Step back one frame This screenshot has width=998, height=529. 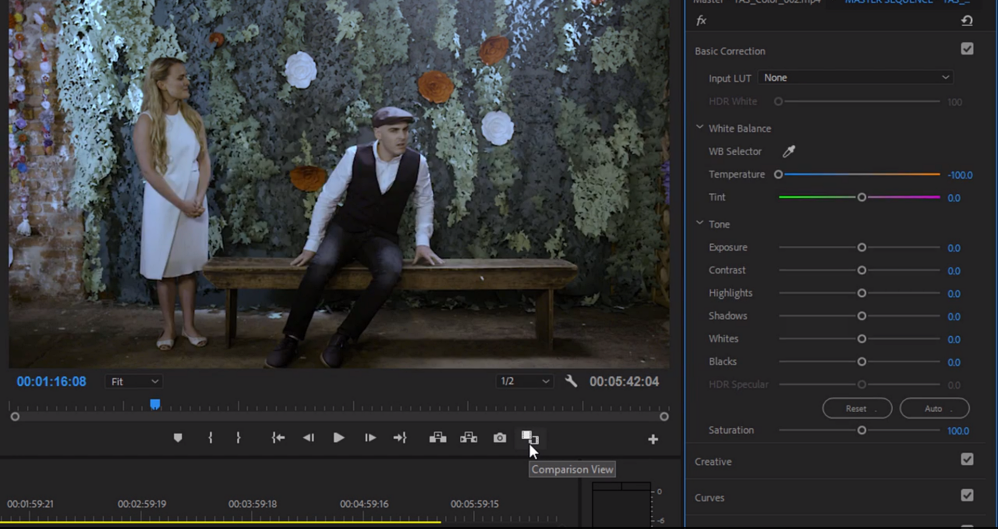pos(309,438)
